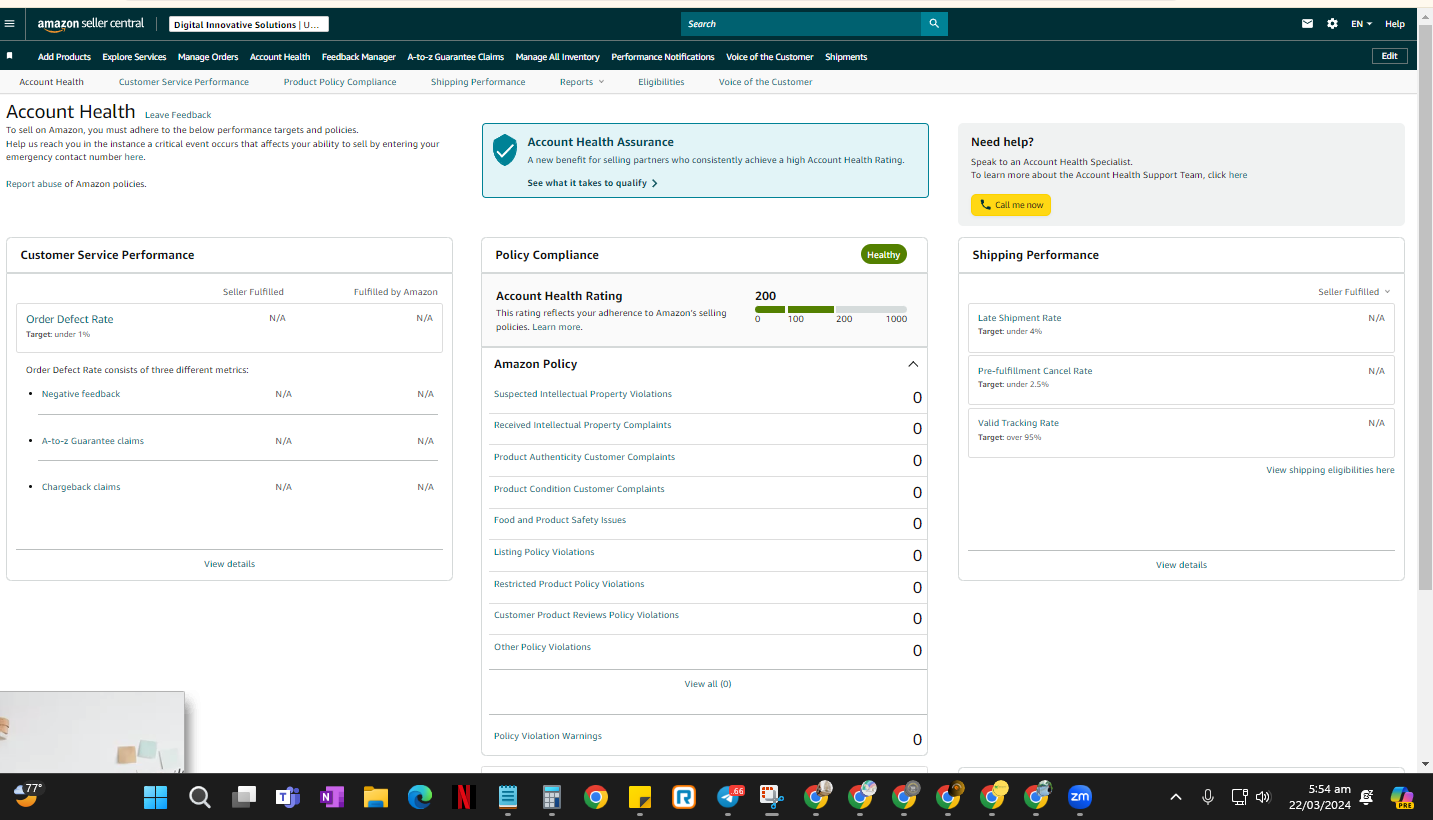This screenshot has height=820, width=1433.
Task: Click the Leave Feedback link
Action: (178, 115)
